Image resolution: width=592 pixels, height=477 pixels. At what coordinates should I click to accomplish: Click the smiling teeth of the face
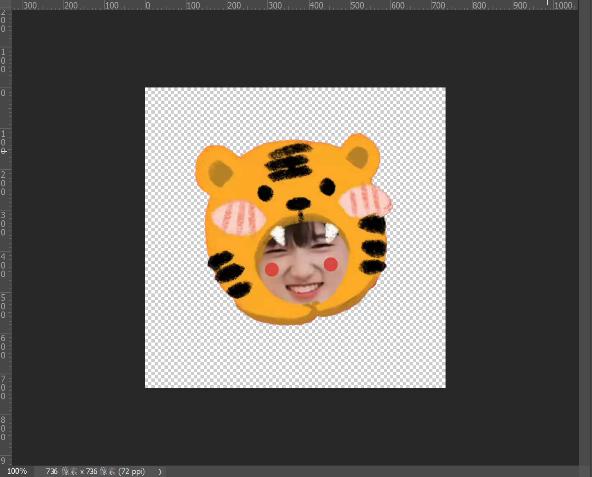(x=304, y=289)
